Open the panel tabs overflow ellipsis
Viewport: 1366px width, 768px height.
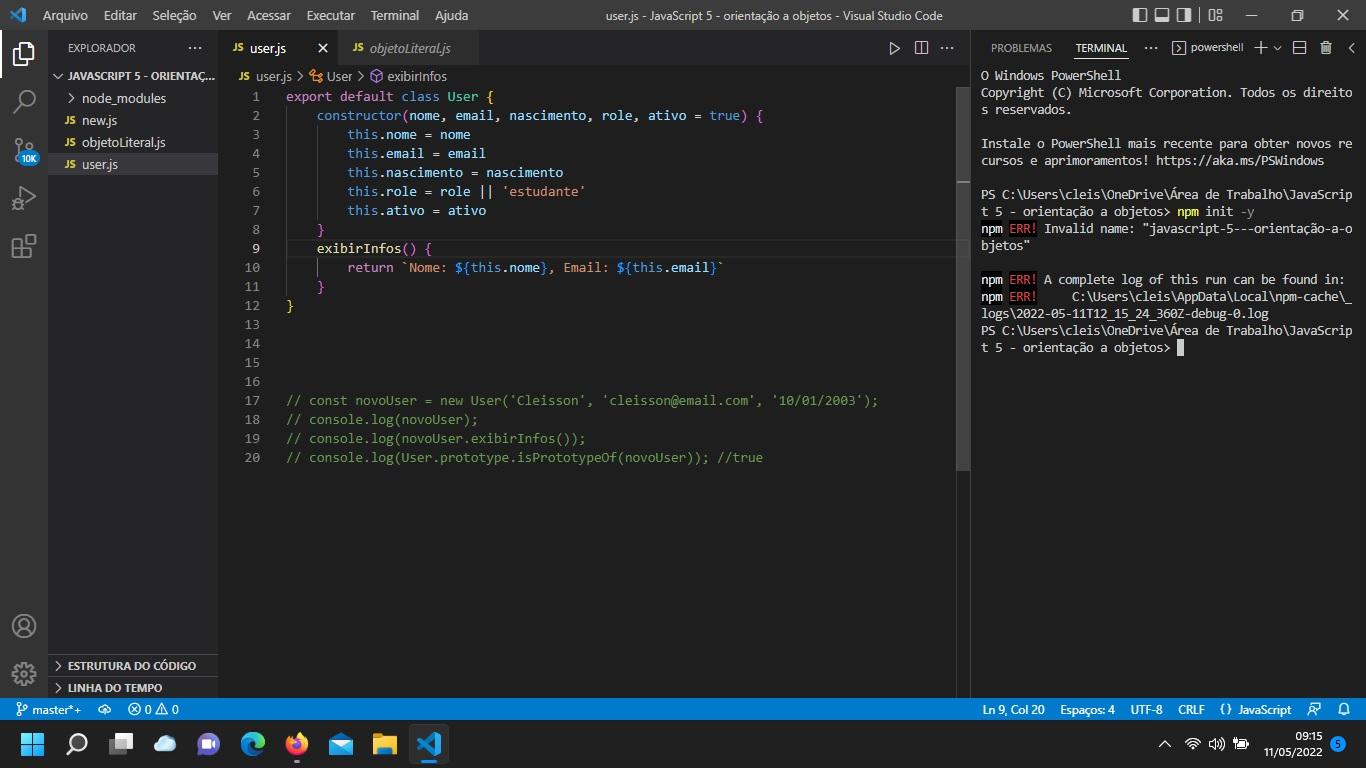(1151, 48)
